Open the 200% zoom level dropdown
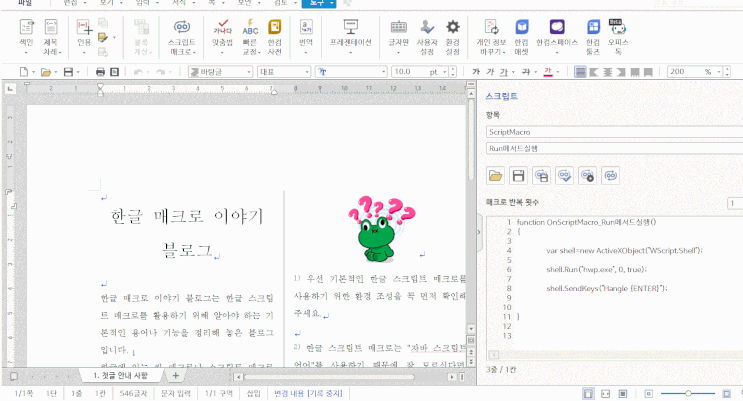743x401 pixels. tap(719, 72)
